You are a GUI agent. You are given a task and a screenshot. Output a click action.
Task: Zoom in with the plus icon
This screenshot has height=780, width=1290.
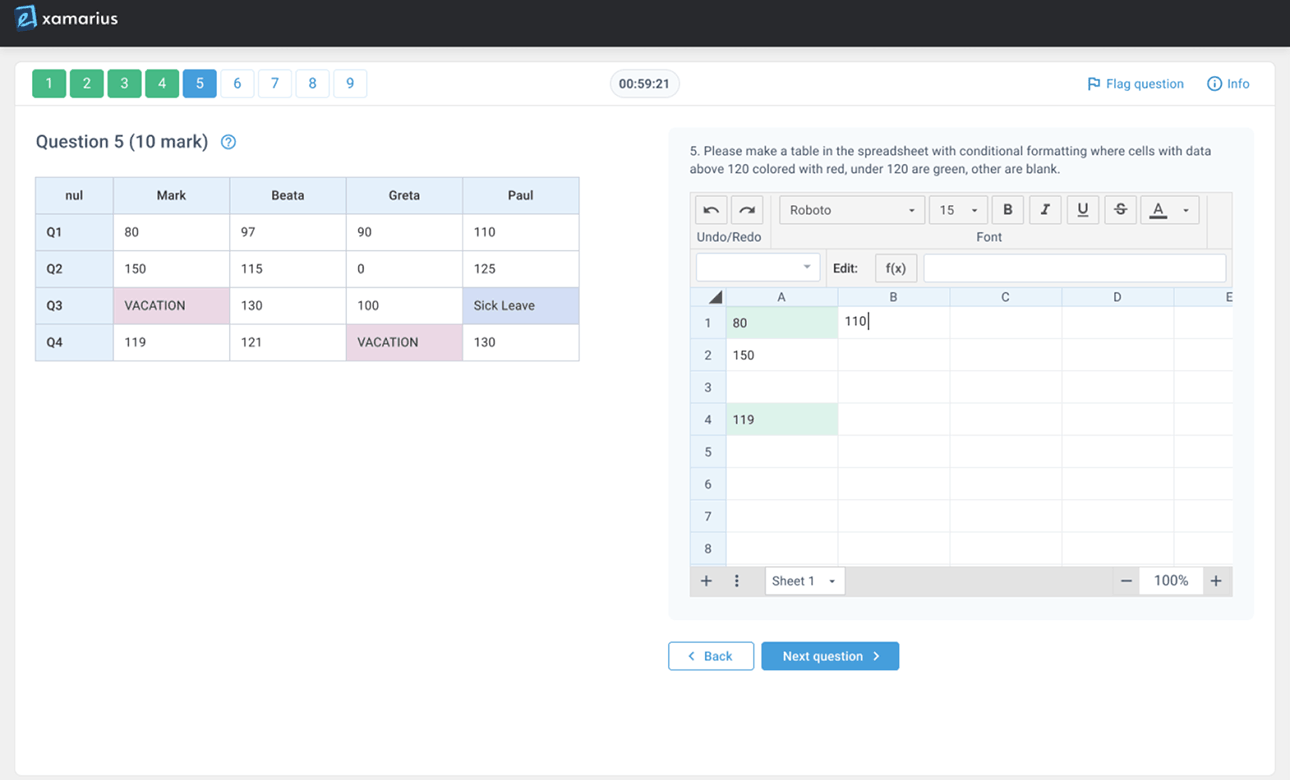point(1216,581)
